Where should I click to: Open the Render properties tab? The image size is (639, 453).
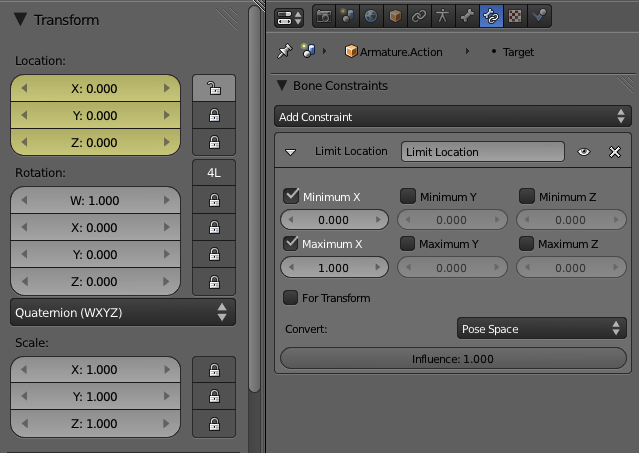324,16
